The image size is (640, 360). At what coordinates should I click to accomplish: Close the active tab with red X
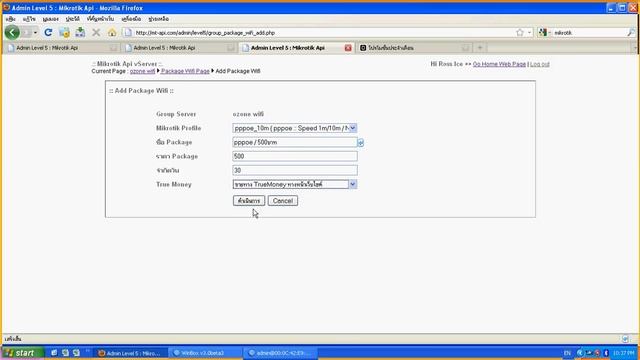[348, 48]
